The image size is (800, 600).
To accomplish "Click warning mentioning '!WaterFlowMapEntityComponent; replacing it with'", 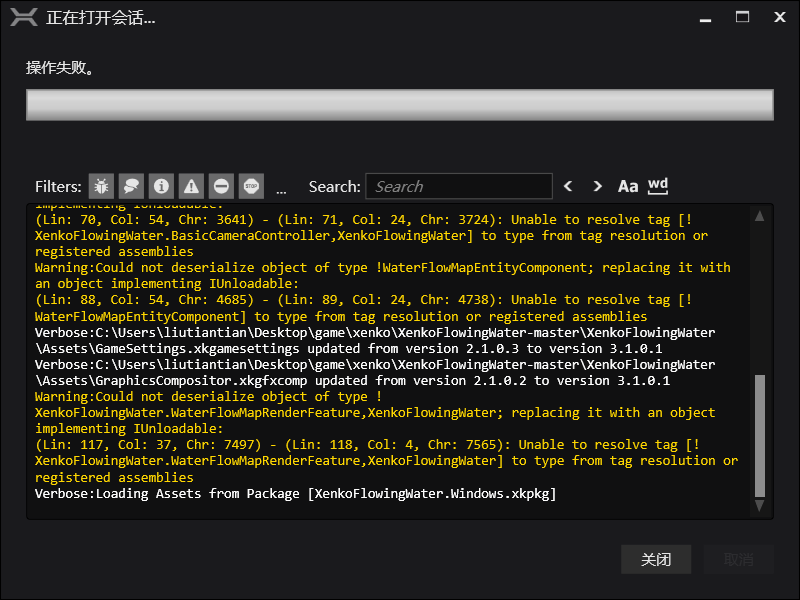I will (x=382, y=276).
